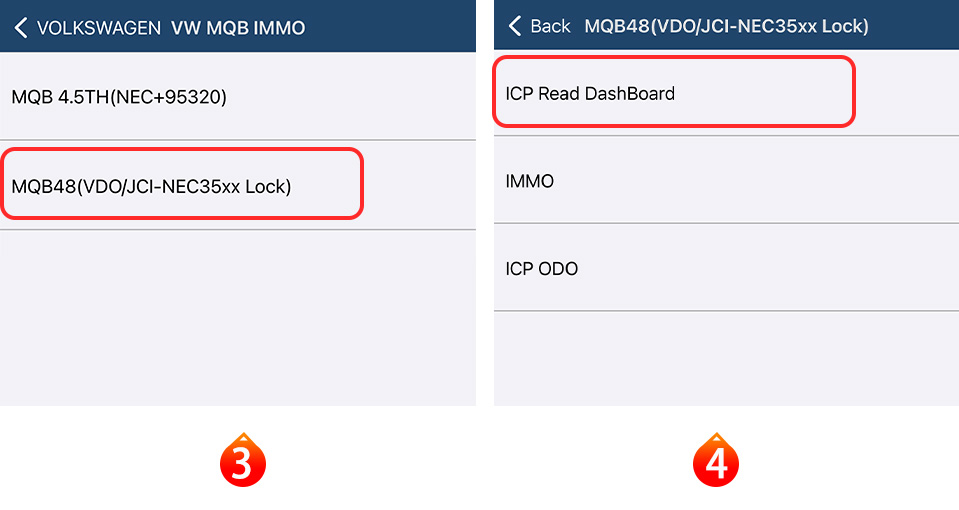The image size is (959, 510).
Task: Click the MQB48 title in right header
Action: (x=725, y=26)
